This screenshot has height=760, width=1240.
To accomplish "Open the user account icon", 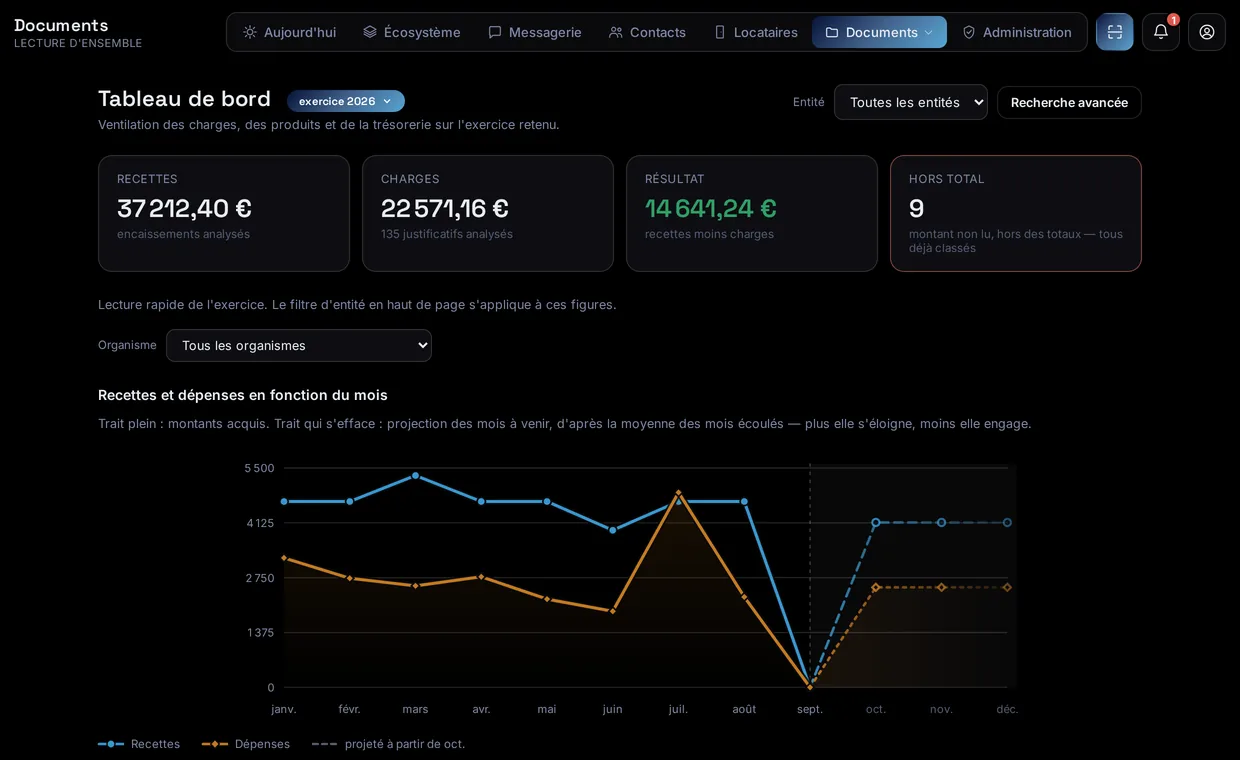I will click(x=1207, y=32).
